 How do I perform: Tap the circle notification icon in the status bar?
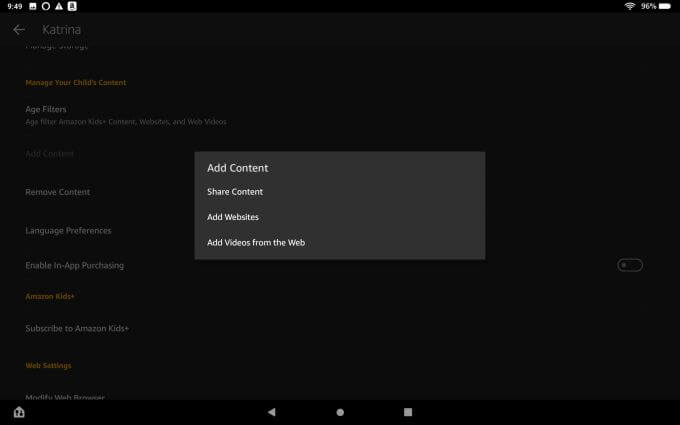click(46, 6)
